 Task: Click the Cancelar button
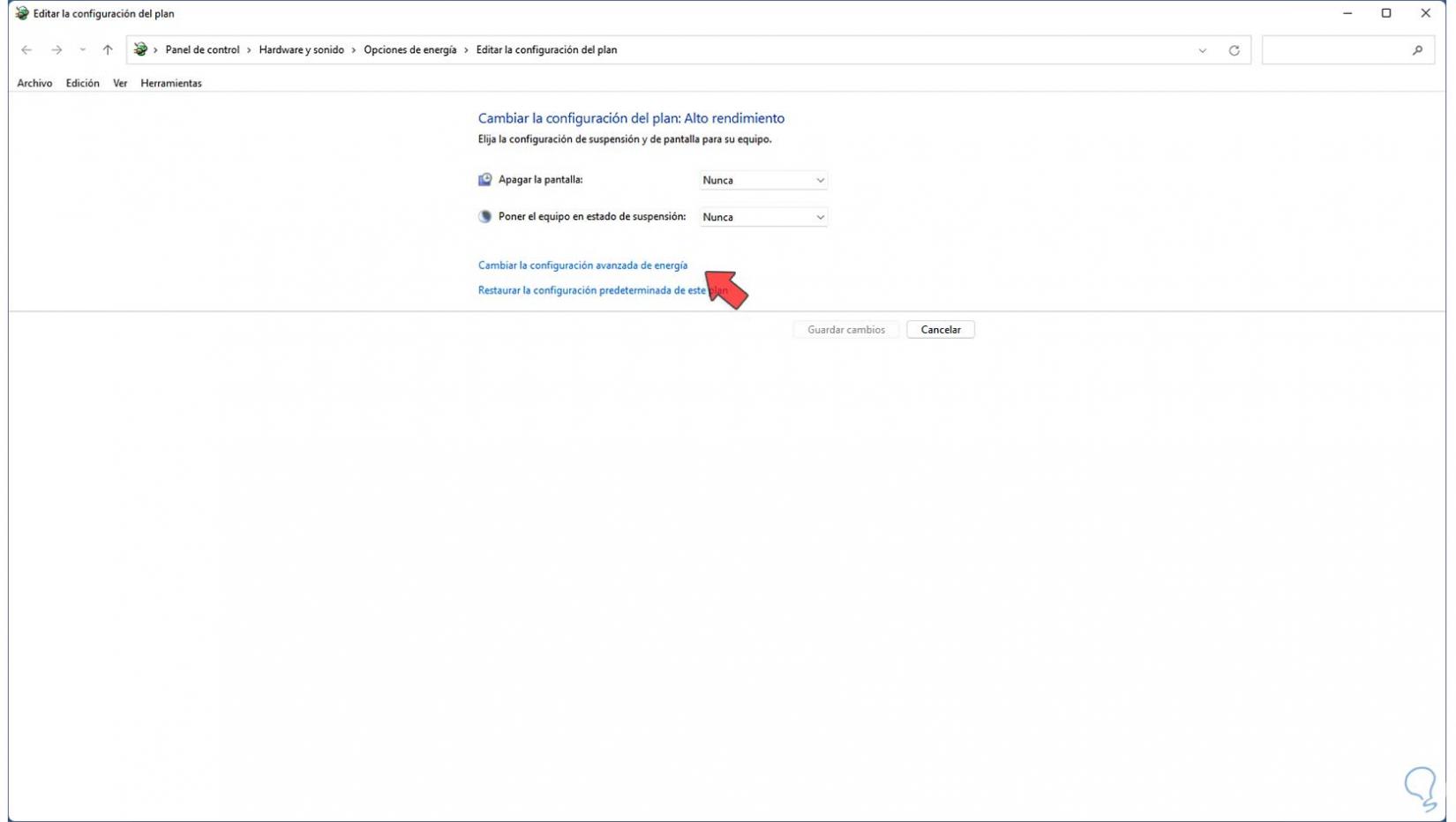pos(940,330)
